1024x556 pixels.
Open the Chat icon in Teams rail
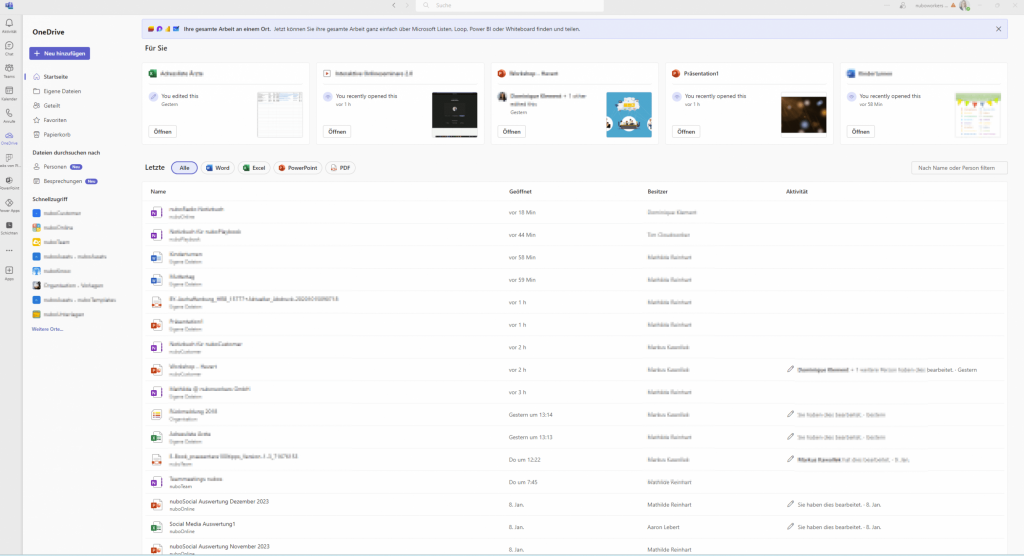[9, 46]
